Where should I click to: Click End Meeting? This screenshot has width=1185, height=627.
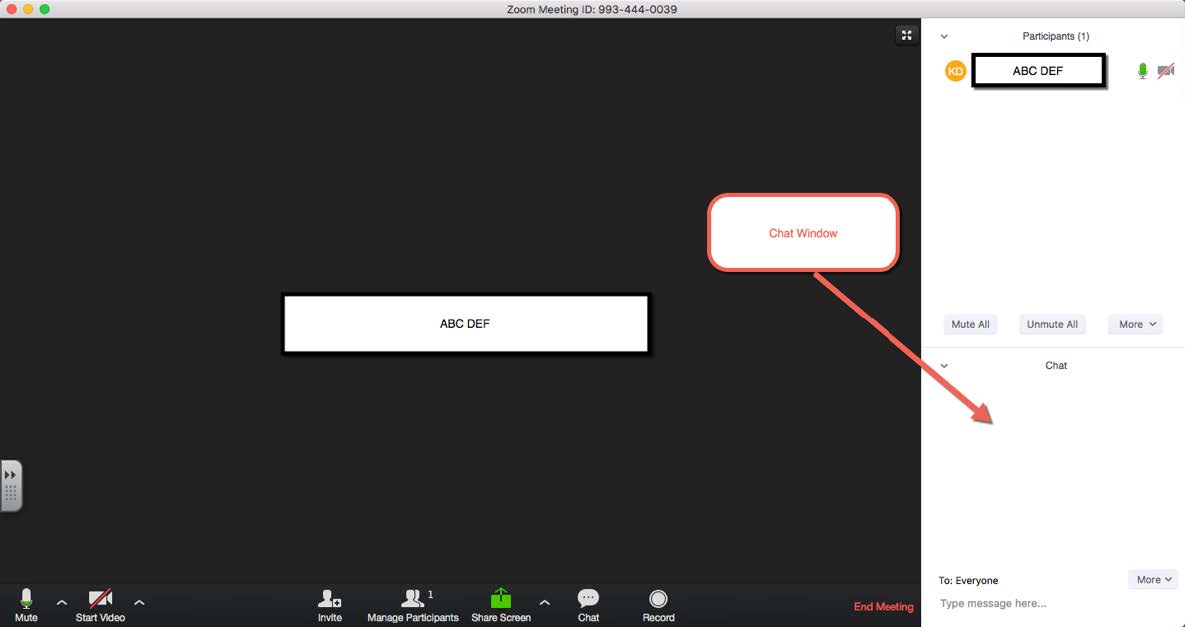(x=883, y=606)
